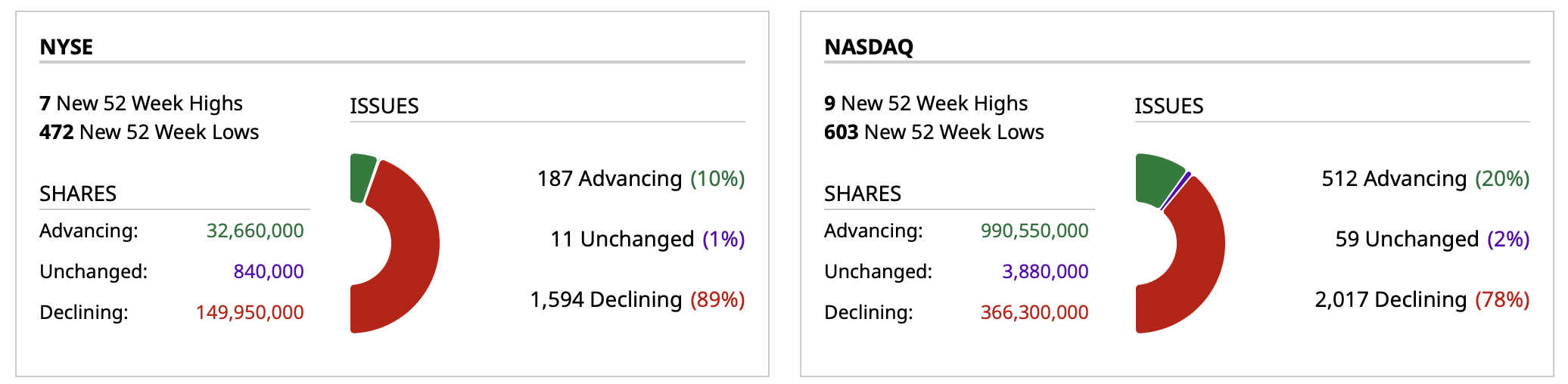Click the NYSE panel heading
Viewport: 1568px width, 384px height.
pos(67,47)
